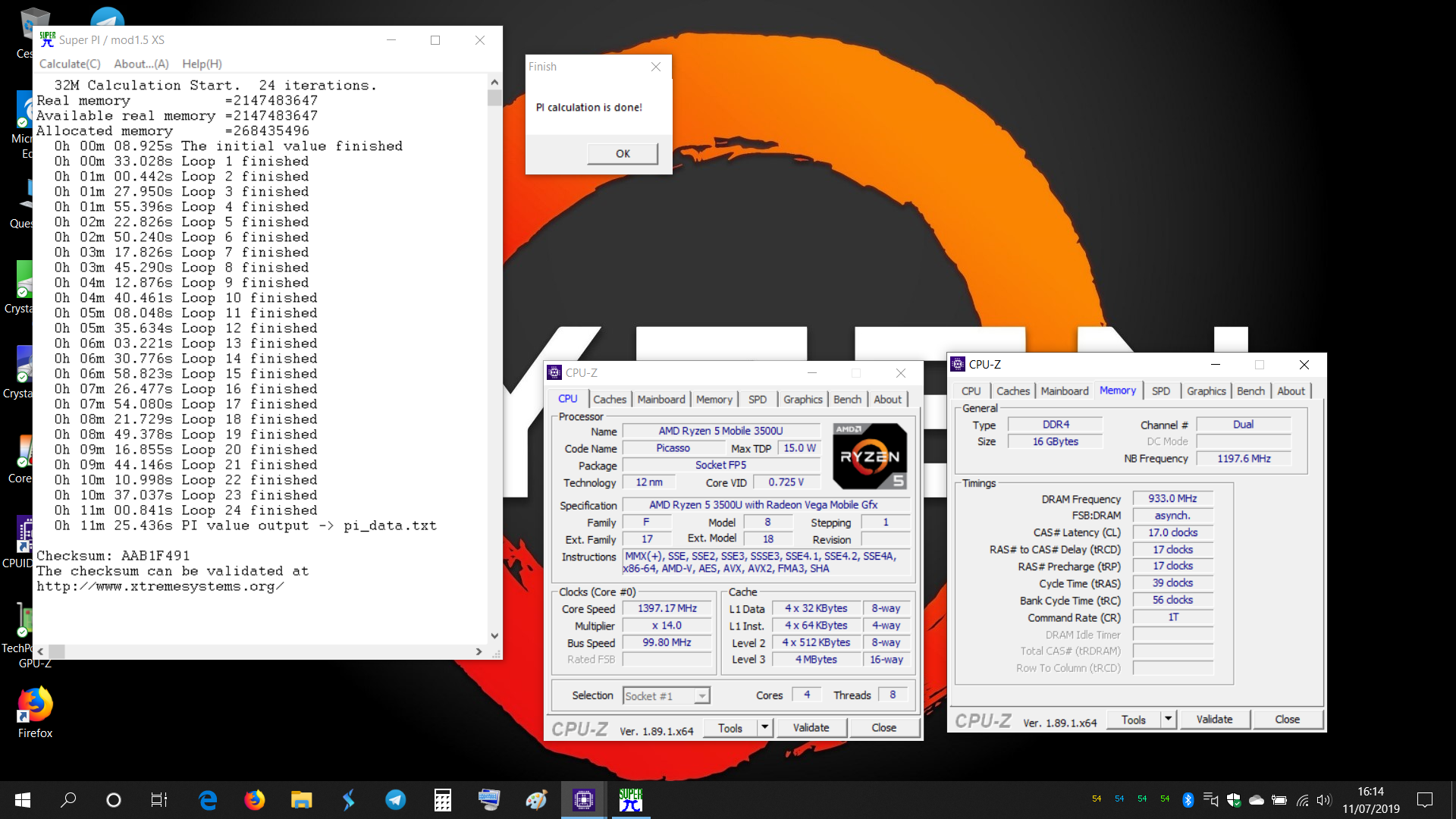Click Close button in left CPU-Z window
This screenshot has height=819, width=1456.
[884, 728]
